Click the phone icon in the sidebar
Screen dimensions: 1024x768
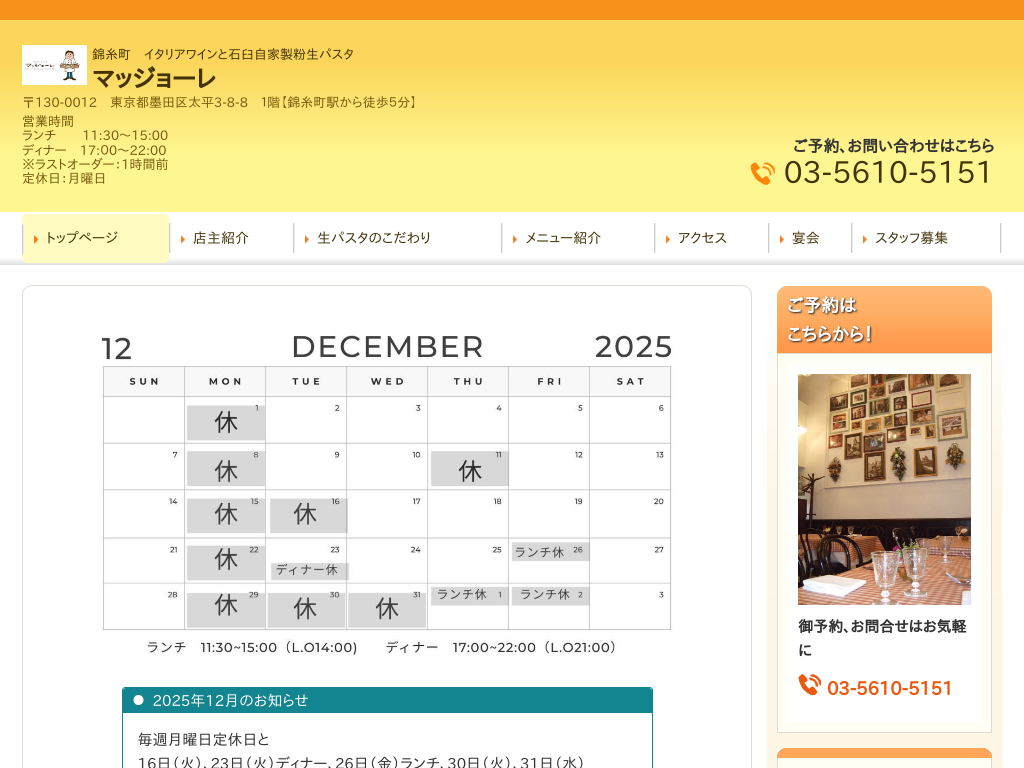click(x=809, y=685)
